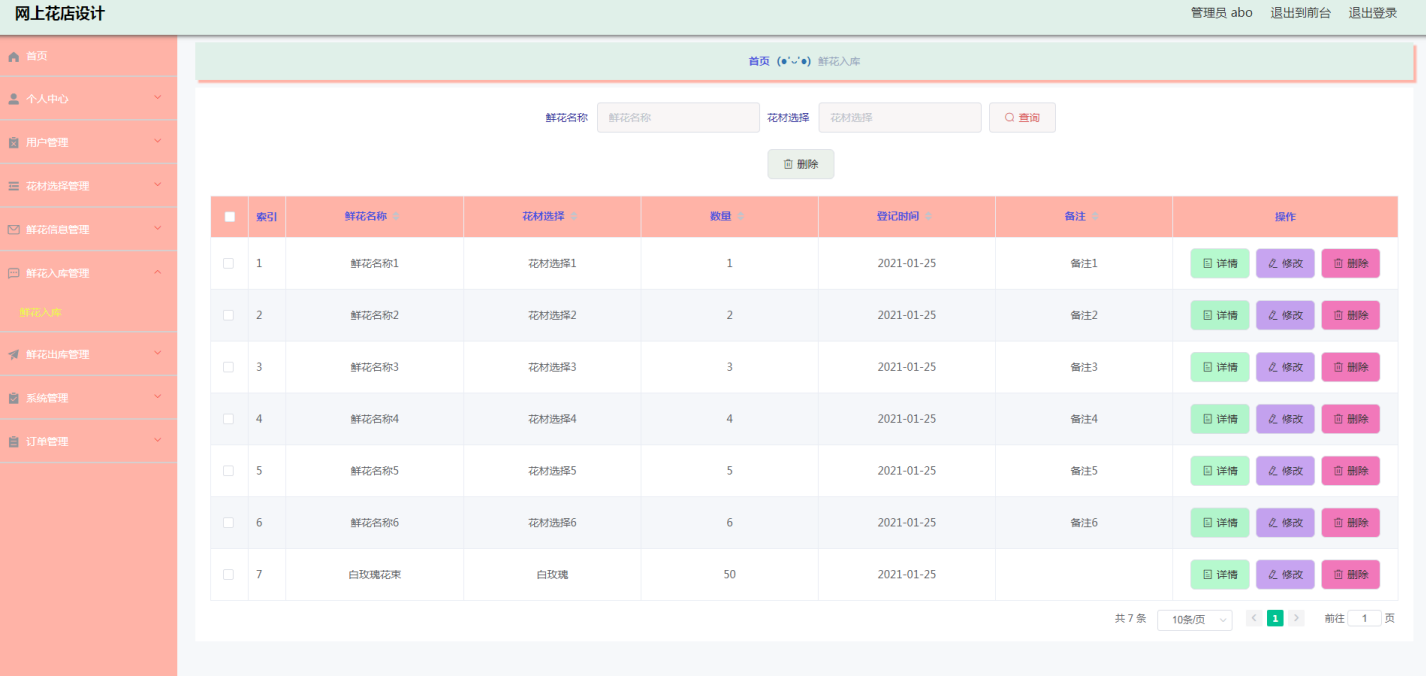
Task: Click 修改 for 鲜花名称2 row
Action: pyautogui.click(x=1285, y=315)
